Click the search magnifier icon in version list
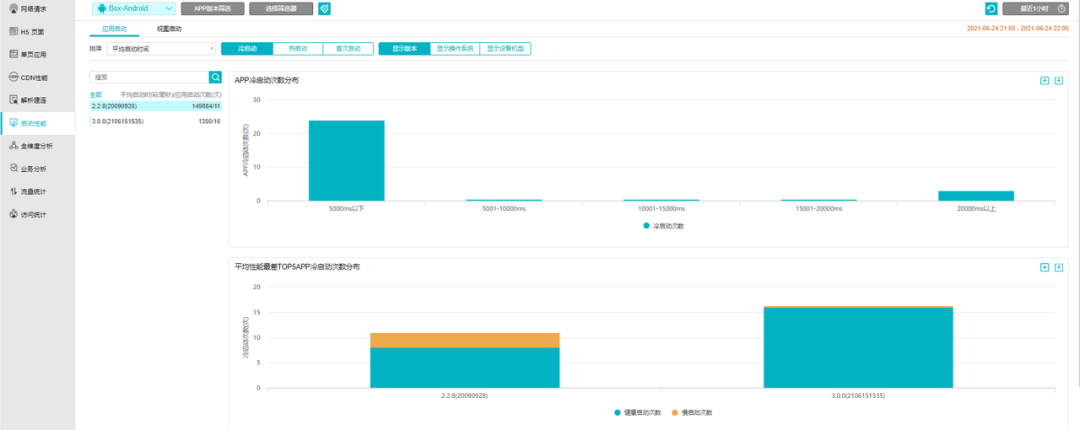Image resolution: width=1080 pixels, height=430 pixels. 215,77
